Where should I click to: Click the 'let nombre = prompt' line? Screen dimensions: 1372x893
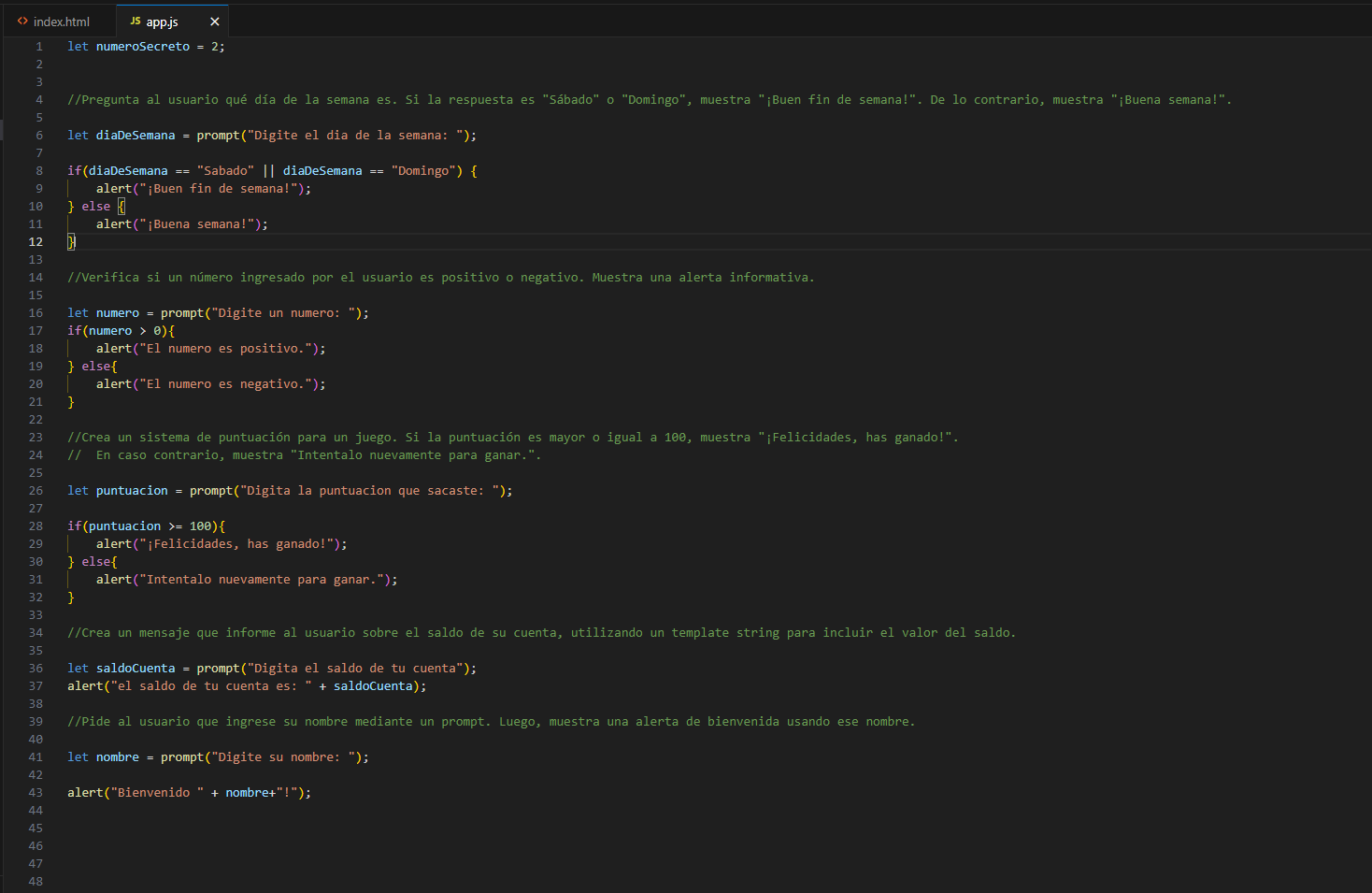[x=218, y=757]
